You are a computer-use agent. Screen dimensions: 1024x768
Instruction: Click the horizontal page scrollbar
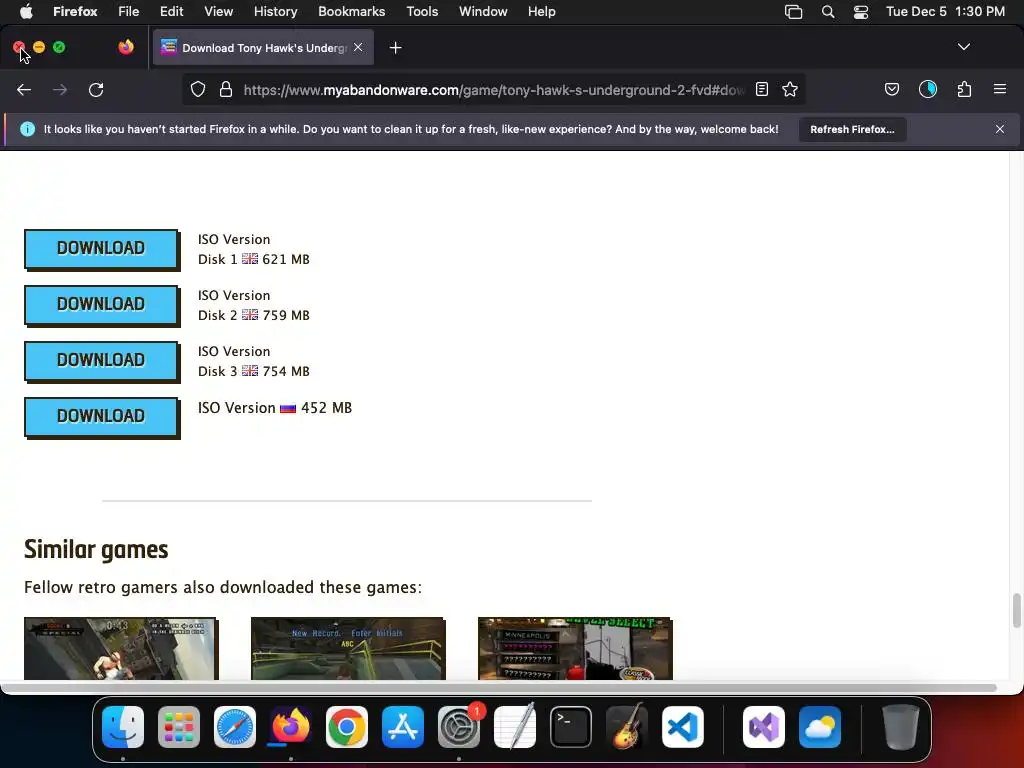499,688
